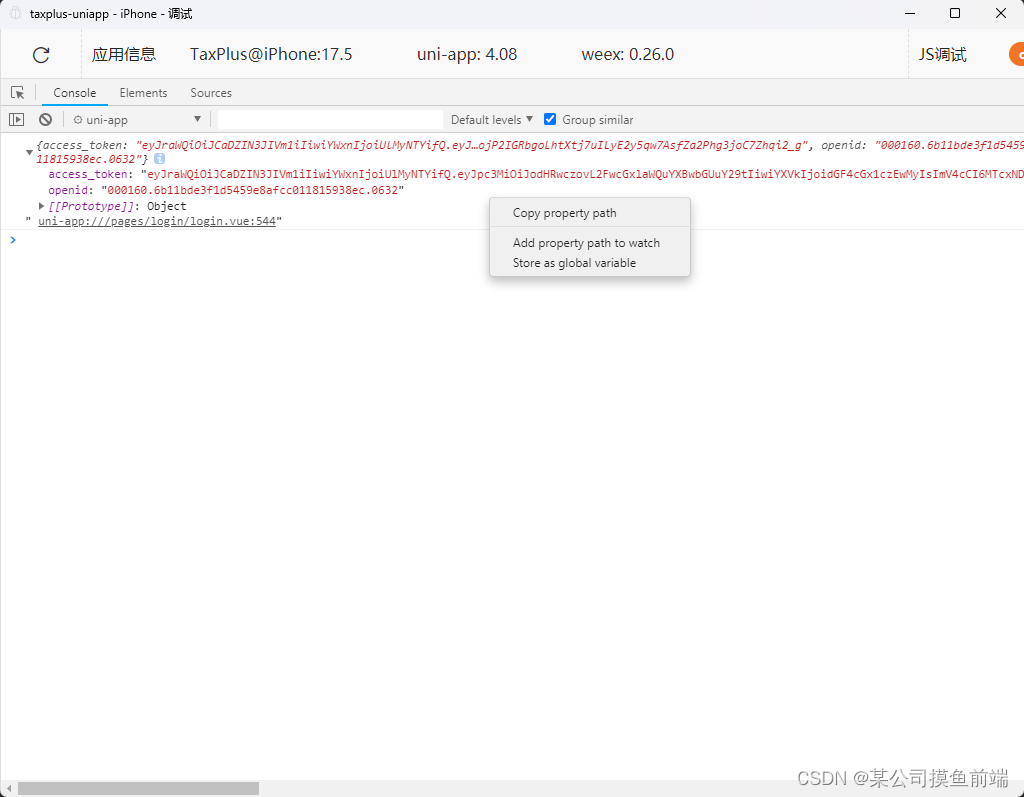The width and height of the screenshot is (1024, 797).
Task: Switch to the Sources tab
Action: [x=211, y=92]
